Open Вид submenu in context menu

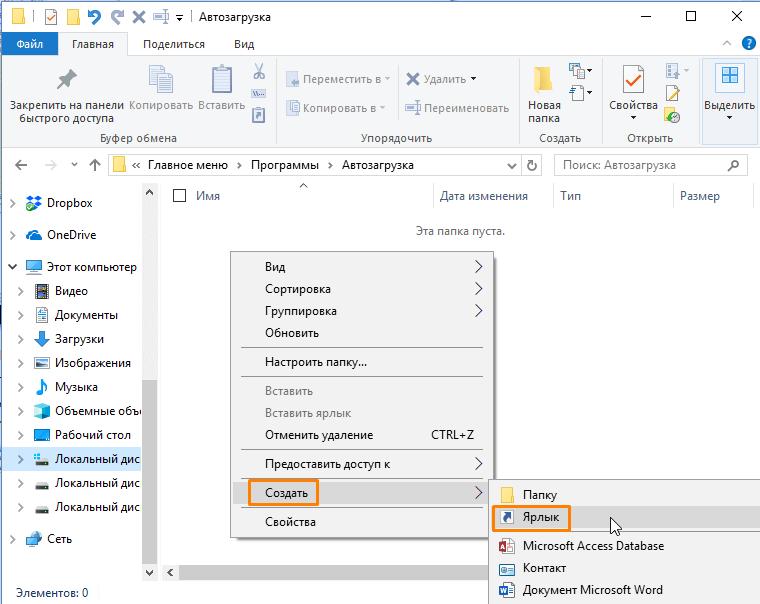click(x=362, y=267)
